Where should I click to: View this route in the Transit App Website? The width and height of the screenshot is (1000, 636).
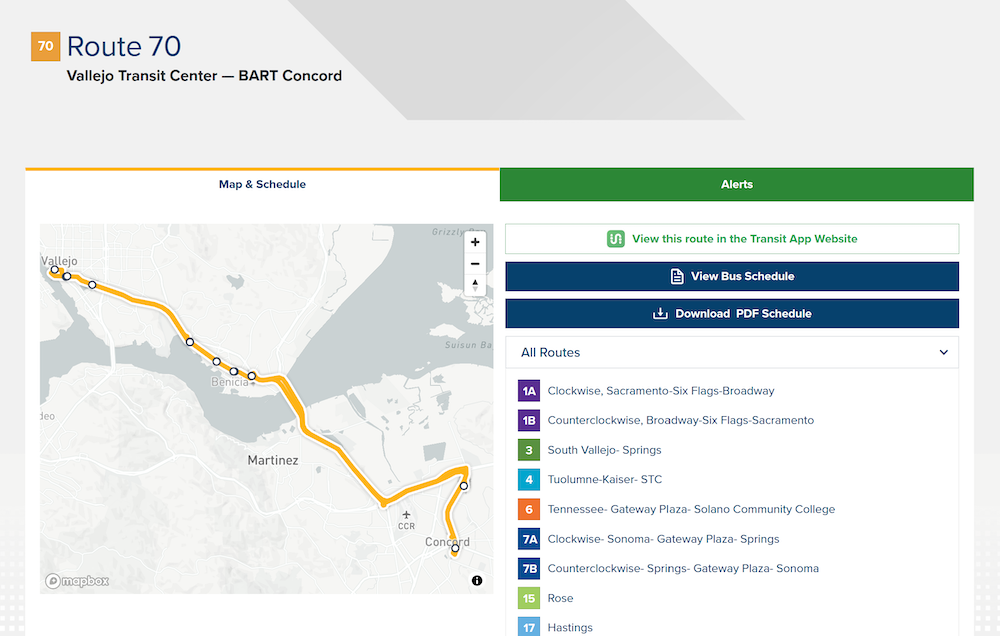pos(732,239)
